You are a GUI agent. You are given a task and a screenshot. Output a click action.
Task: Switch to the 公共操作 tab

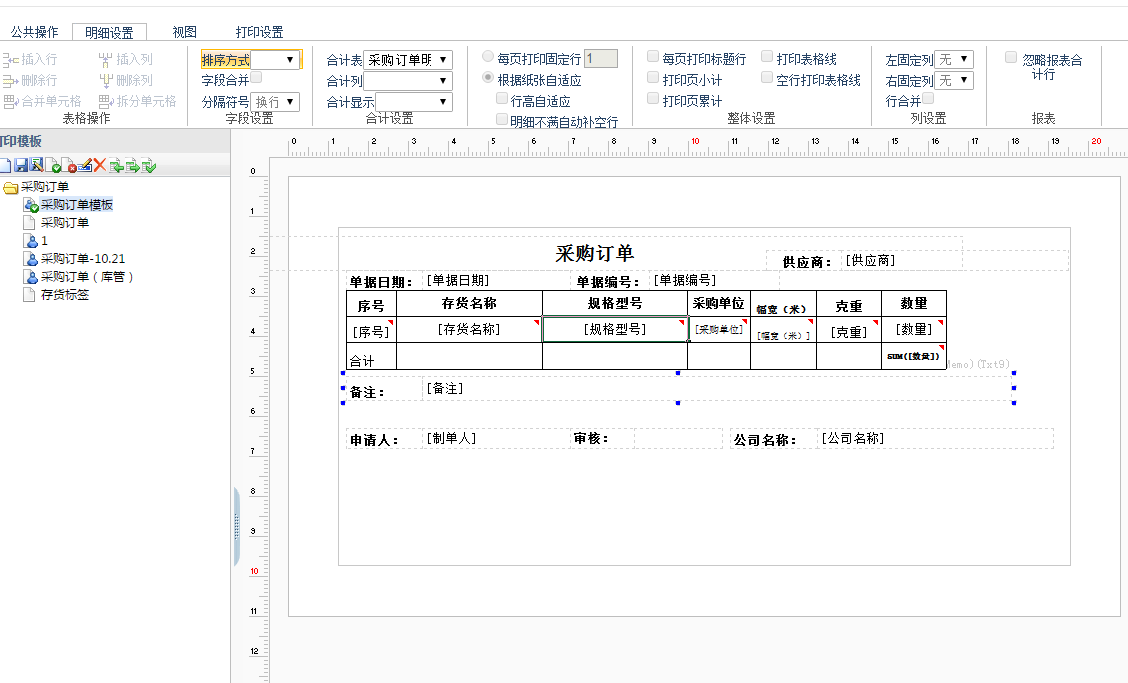pyautogui.click(x=35, y=32)
